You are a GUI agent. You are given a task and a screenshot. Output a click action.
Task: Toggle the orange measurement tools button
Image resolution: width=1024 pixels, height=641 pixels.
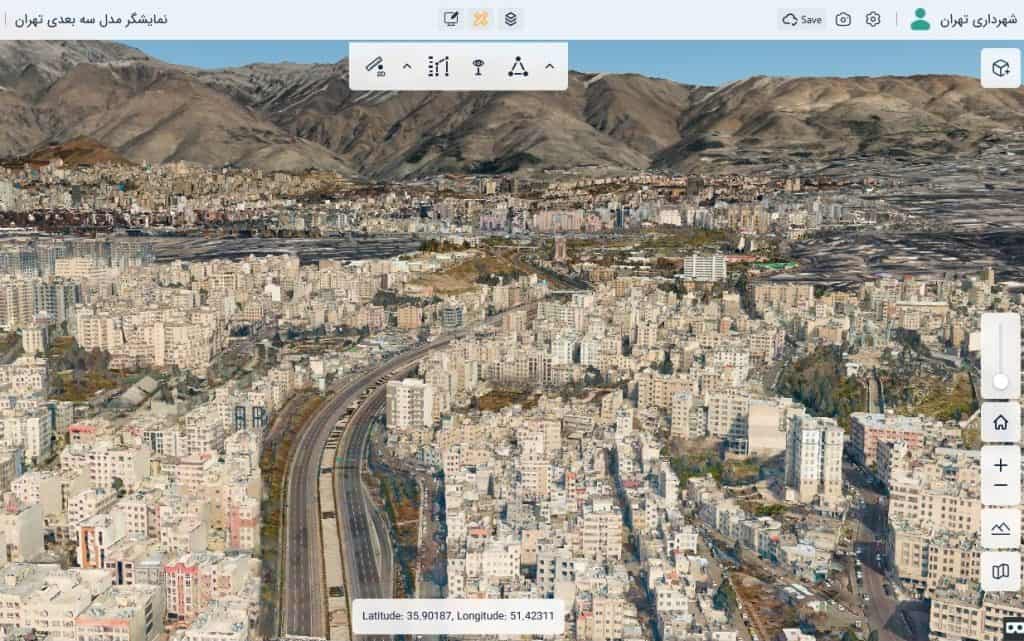click(481, 19)
